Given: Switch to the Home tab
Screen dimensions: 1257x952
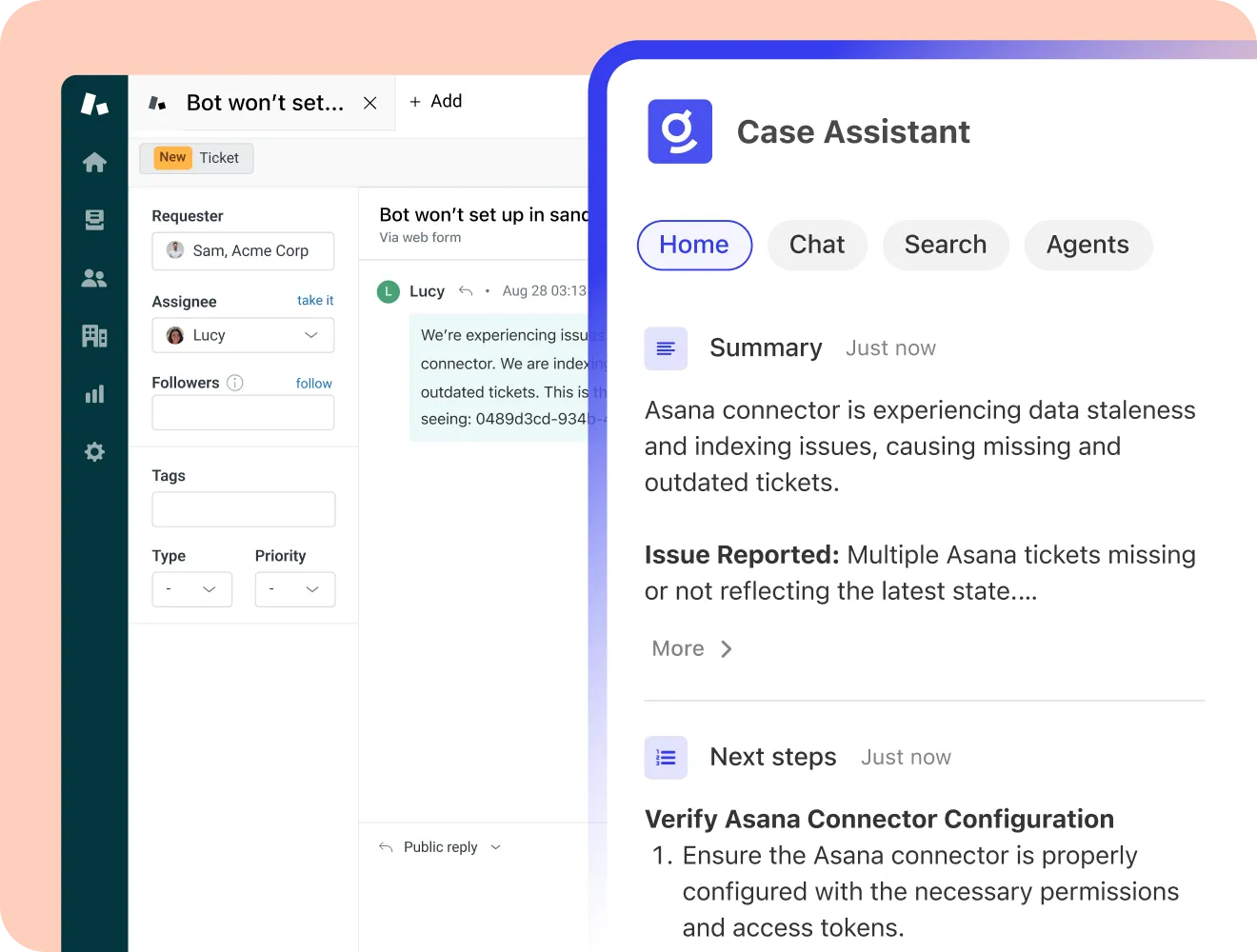Looking at the screenshot, I should coord(694,245).
